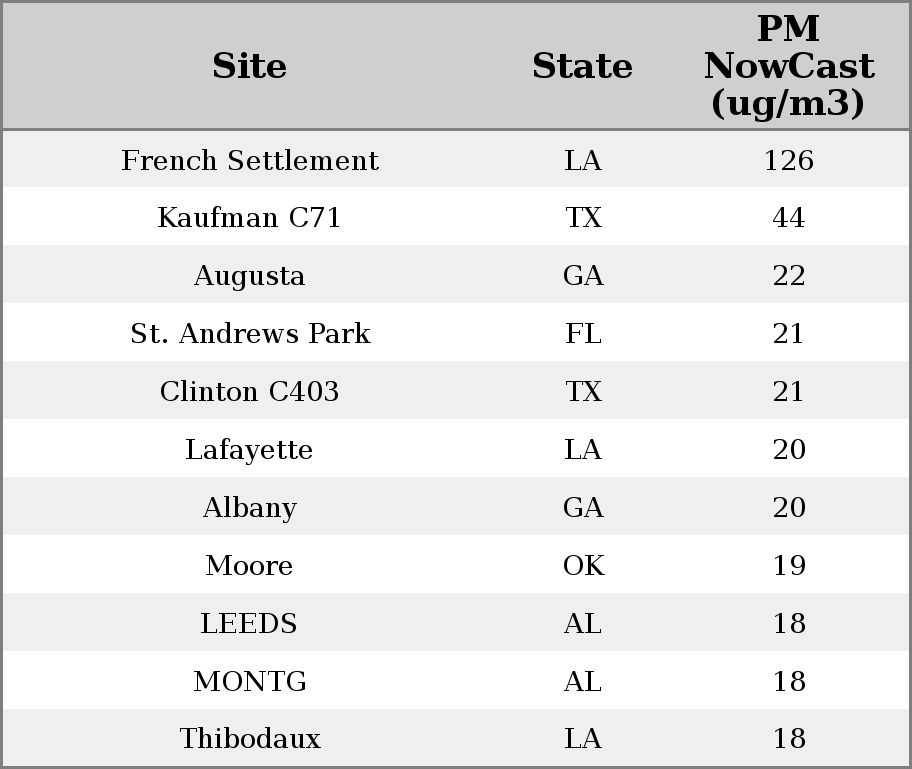The height and width of the screenshot is (769, 912).
Task: Click the 19 NowCast value for Moore
Action: [x=788, y=566]
